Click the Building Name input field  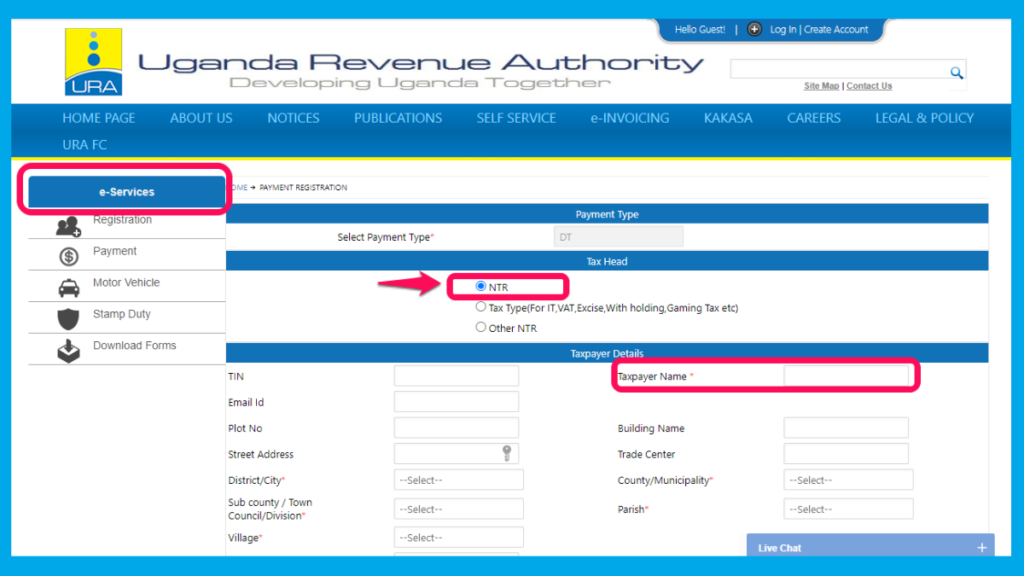846,428
